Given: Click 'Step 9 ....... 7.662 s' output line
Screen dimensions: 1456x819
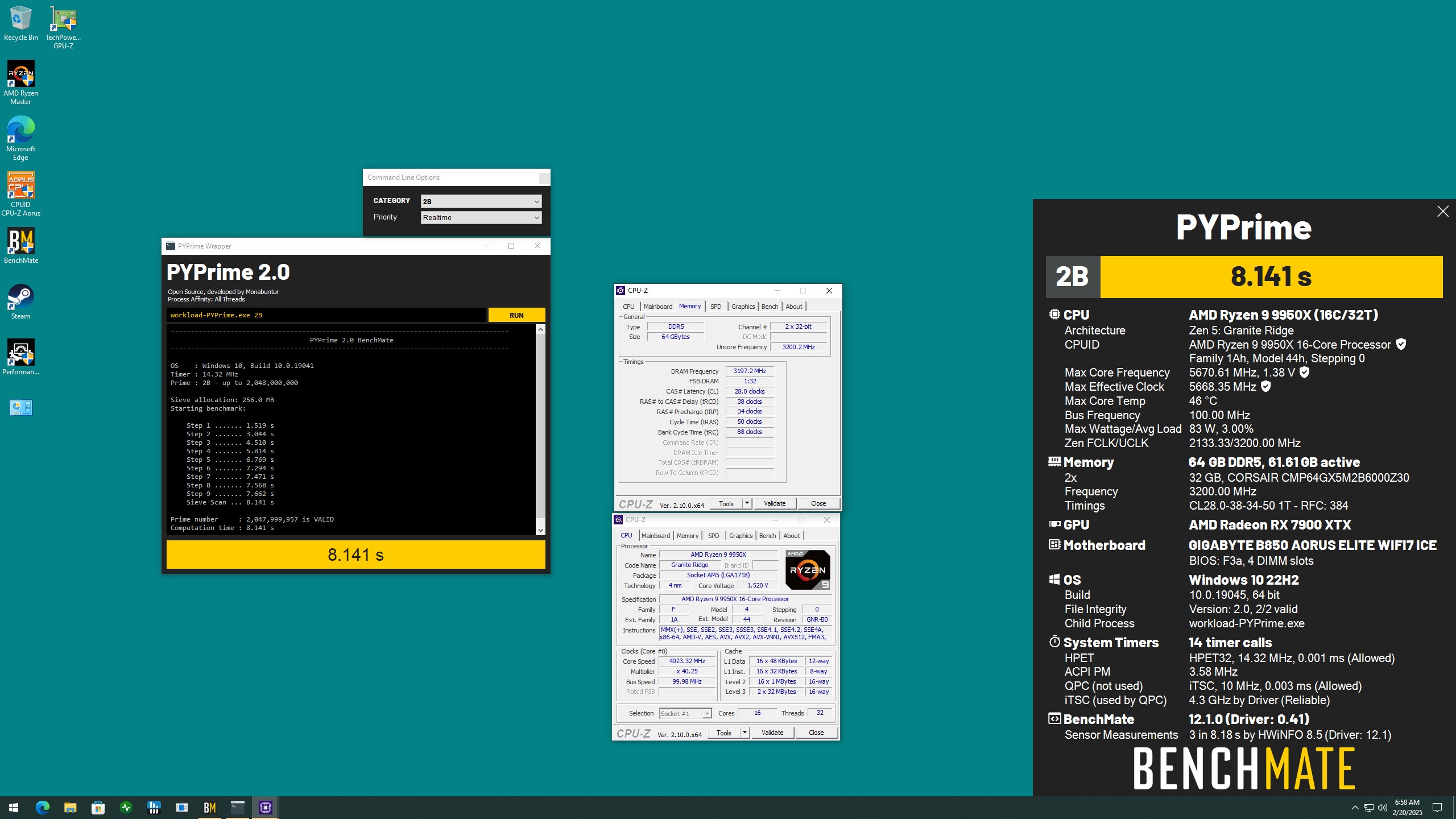Looking at the screenshot, I should tap(230, 494).
